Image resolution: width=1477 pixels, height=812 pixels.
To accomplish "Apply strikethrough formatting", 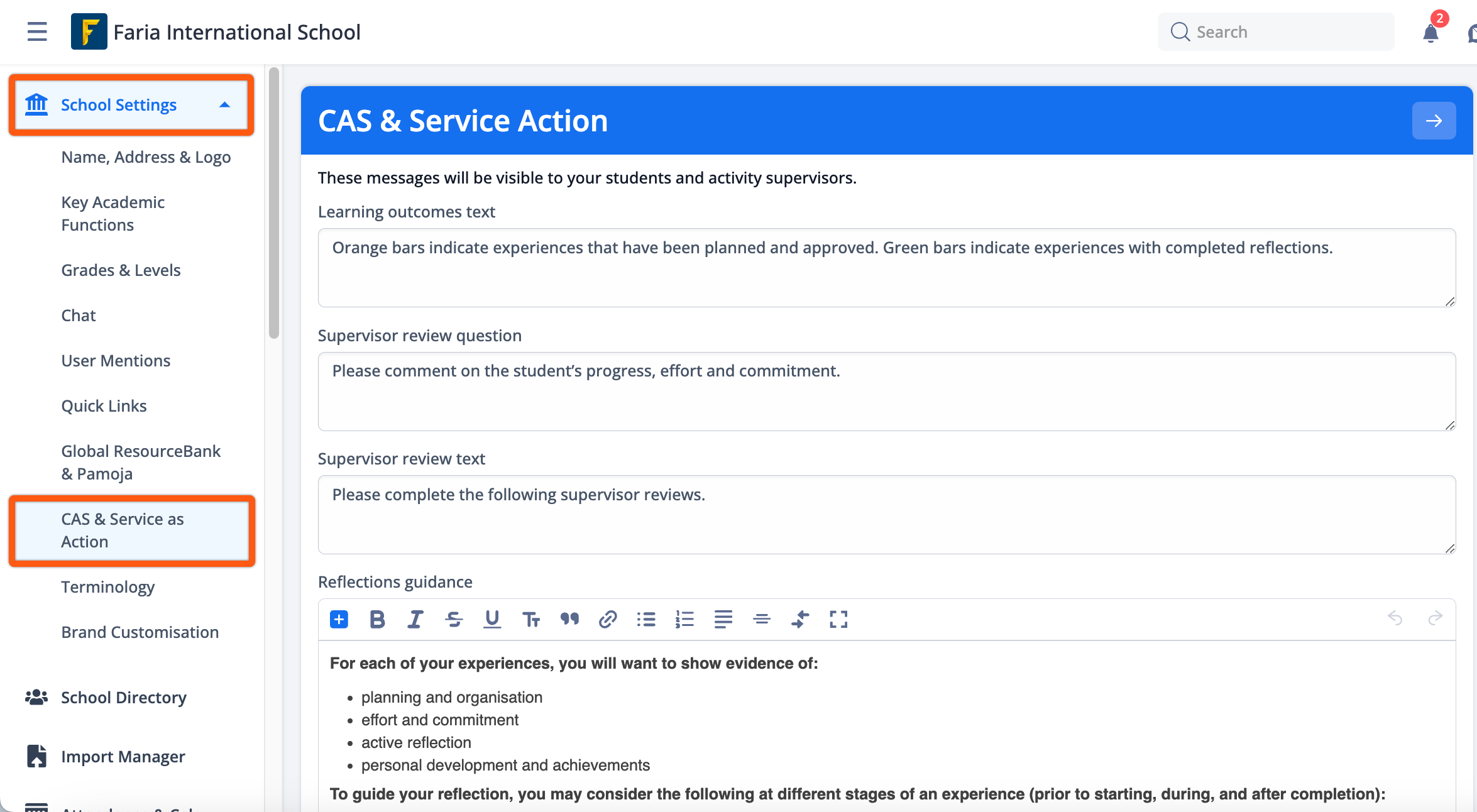I will [454, 619].
